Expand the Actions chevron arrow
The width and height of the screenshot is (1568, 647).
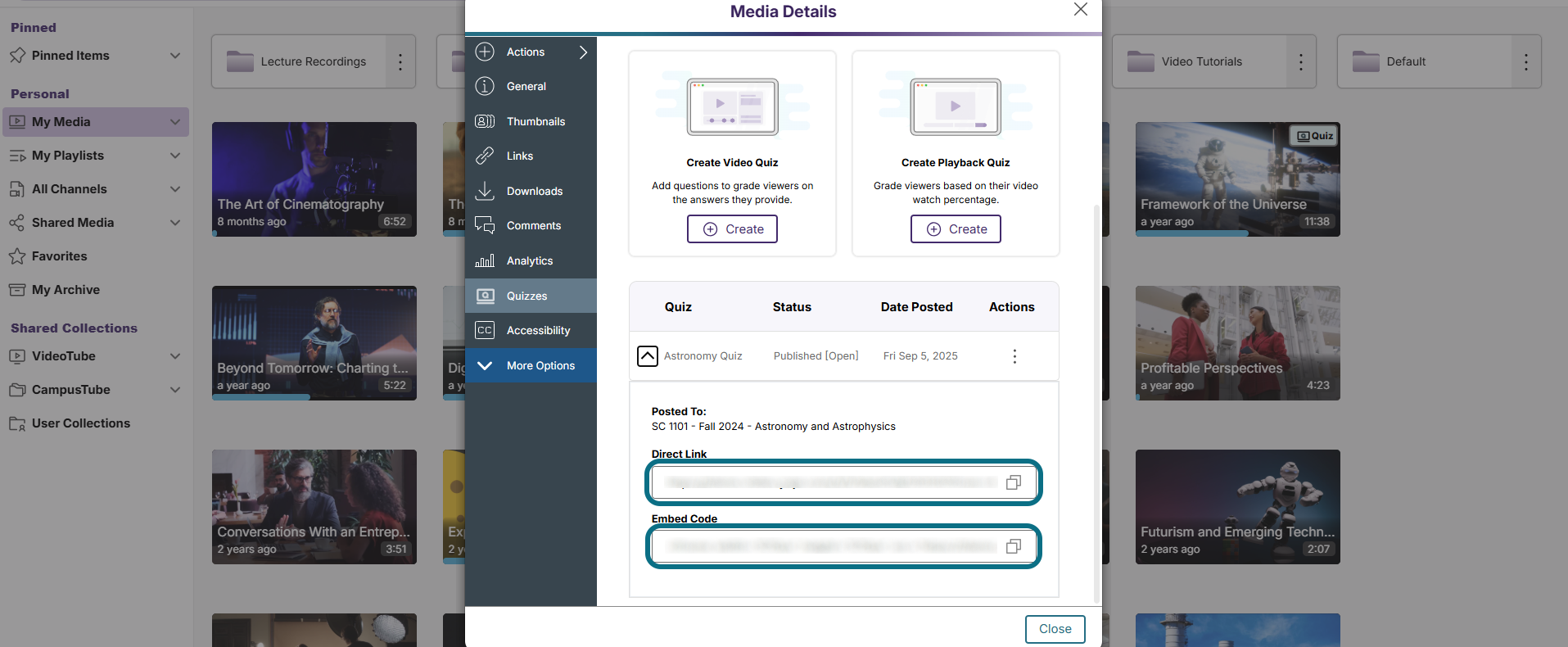click(x=583, y=52)
